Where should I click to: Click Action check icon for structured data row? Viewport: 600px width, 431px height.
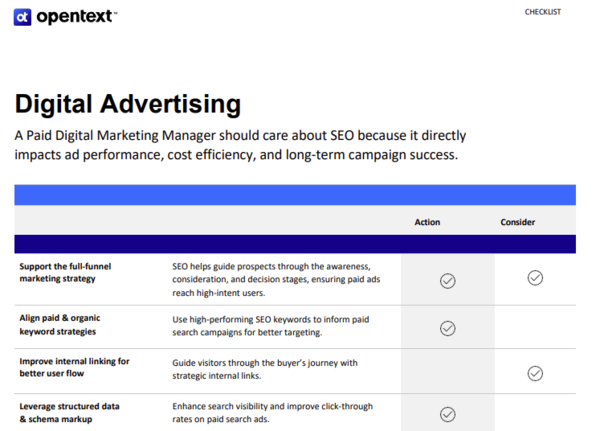(x=448, y=414)
